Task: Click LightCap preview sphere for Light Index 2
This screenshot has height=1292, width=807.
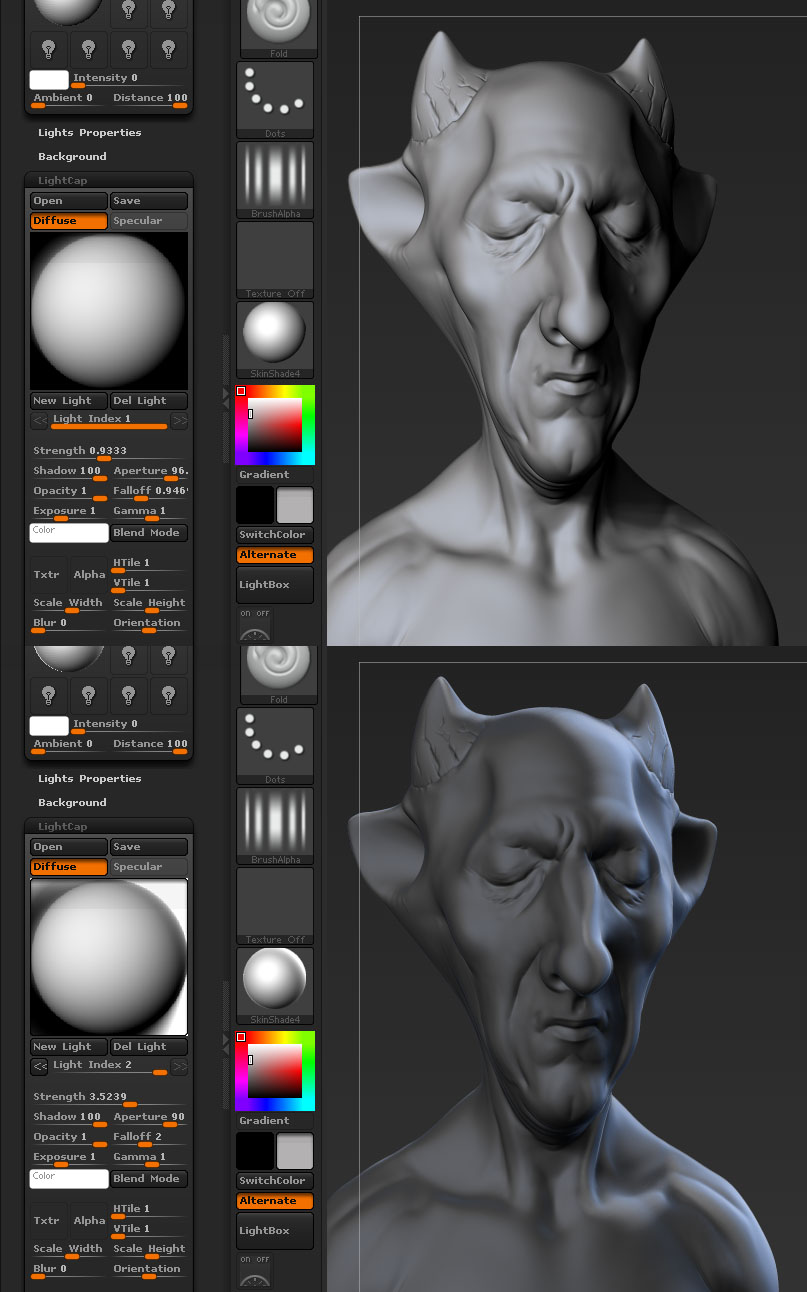Action: pyautogui.click(x=109, y=957)
